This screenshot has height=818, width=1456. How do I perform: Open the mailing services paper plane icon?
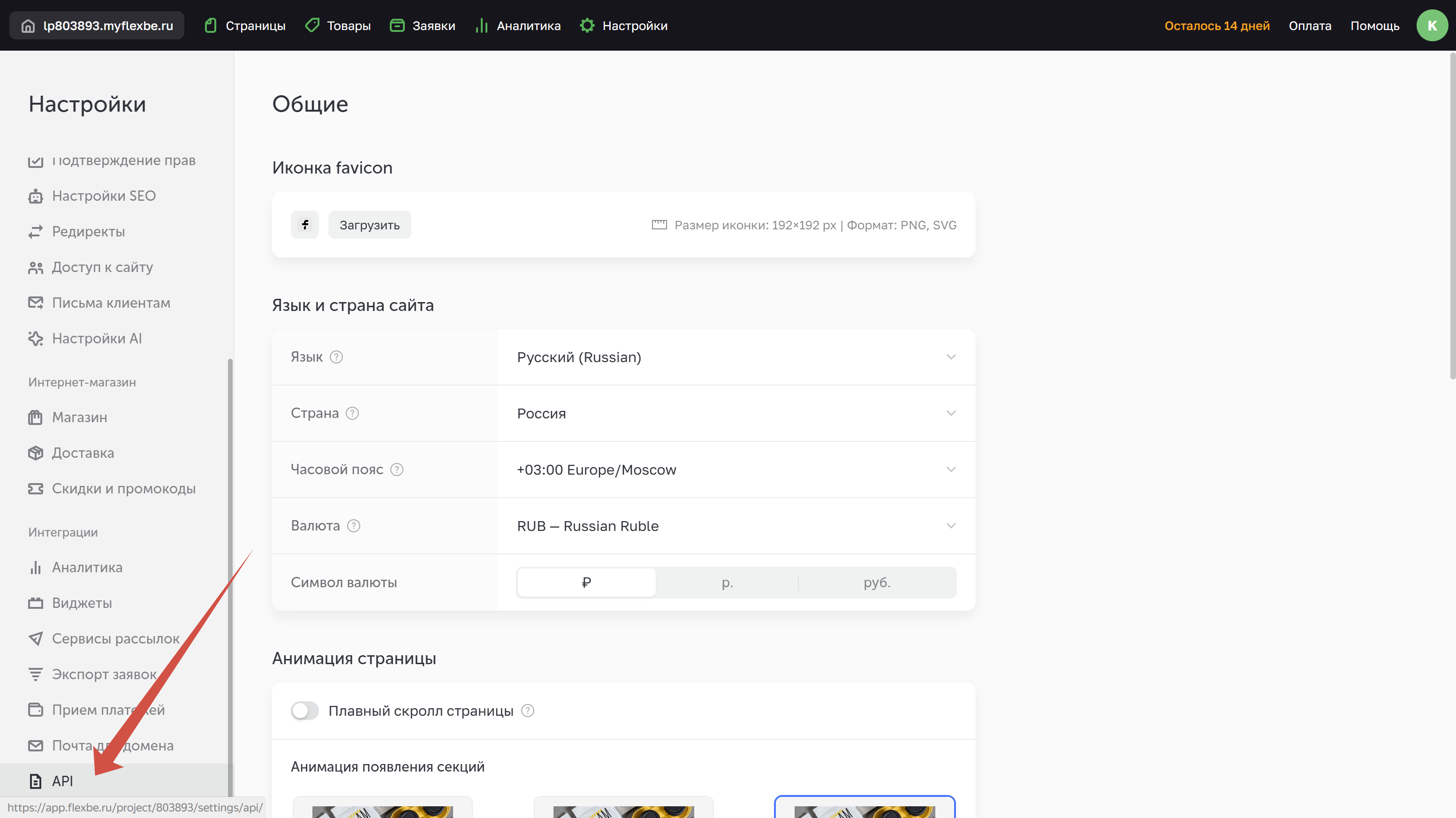(36, 639)
